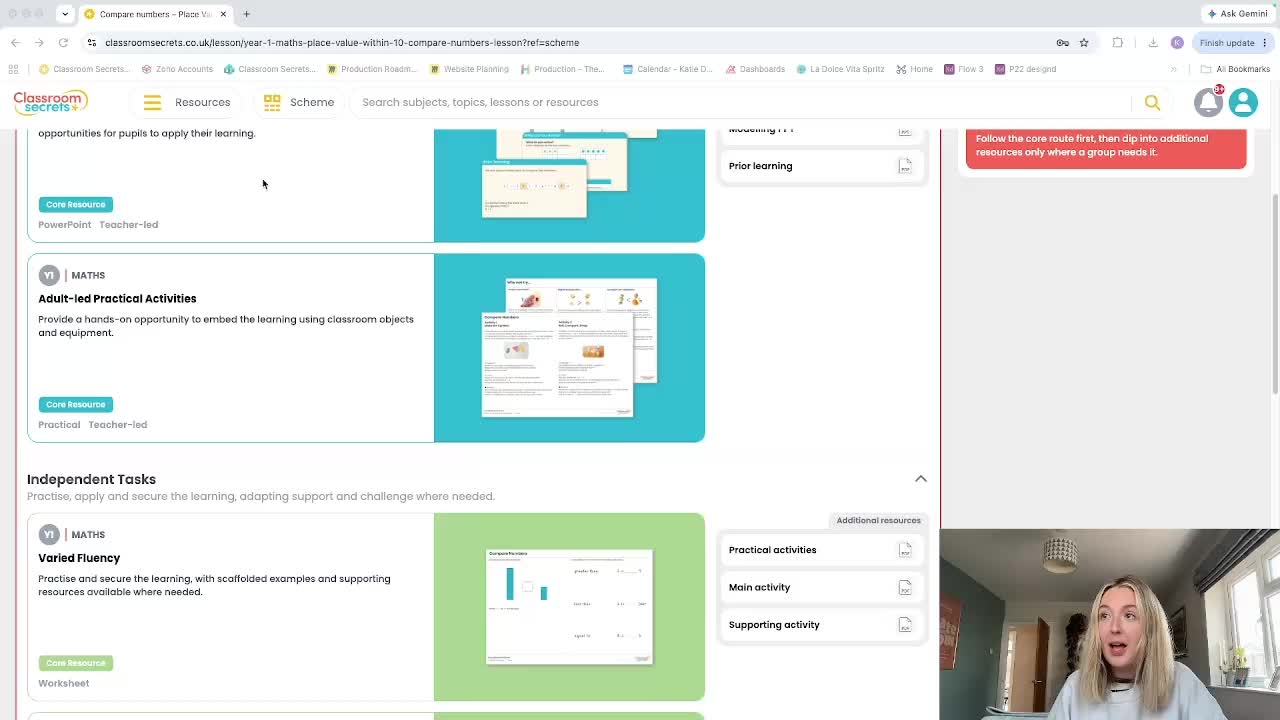Open the Adult-led Practical Activities title
The image size is (1280, 720).
click(117, 298)
